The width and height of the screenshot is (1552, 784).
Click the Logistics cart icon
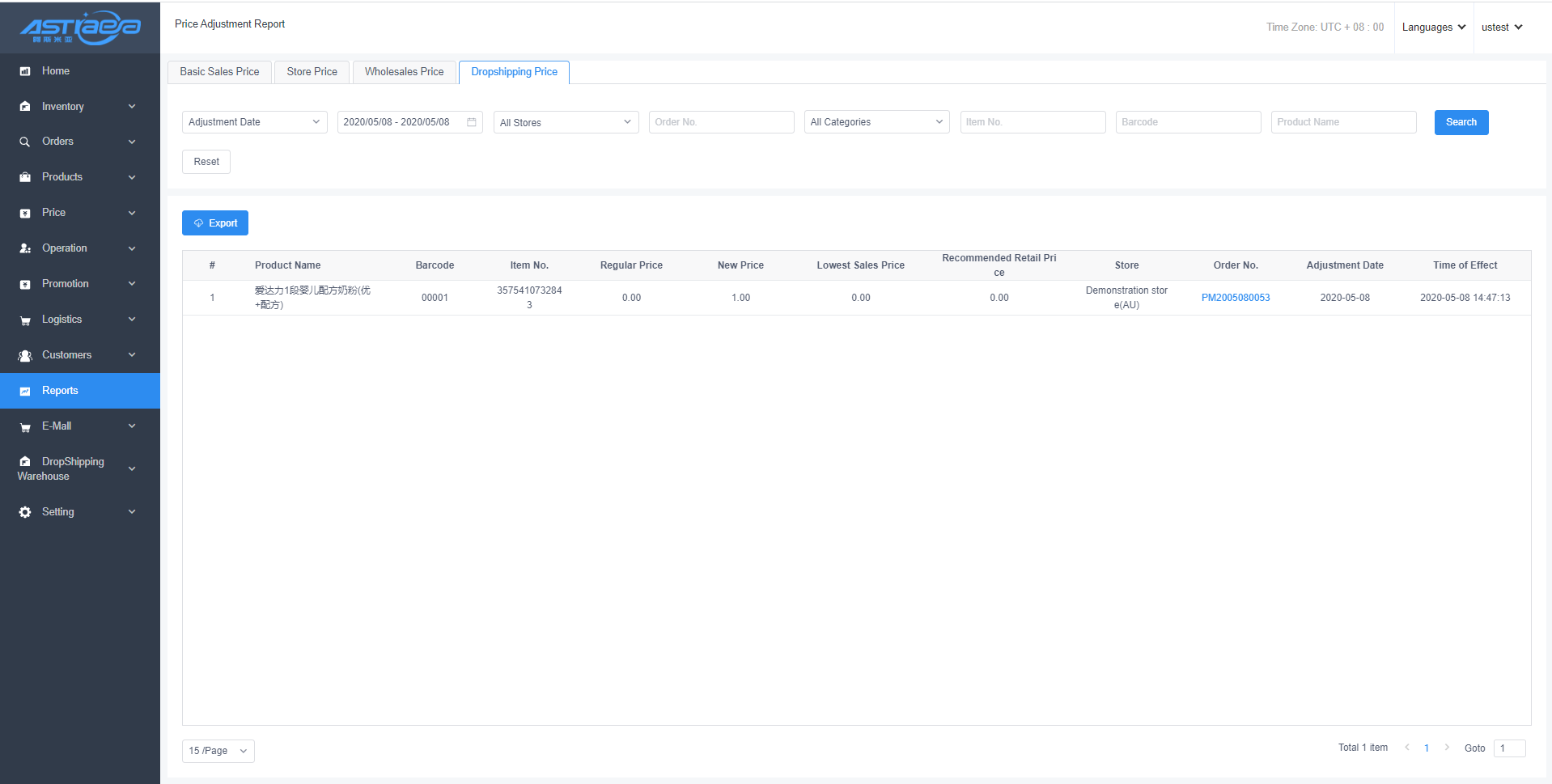click(x=25, y=320)
